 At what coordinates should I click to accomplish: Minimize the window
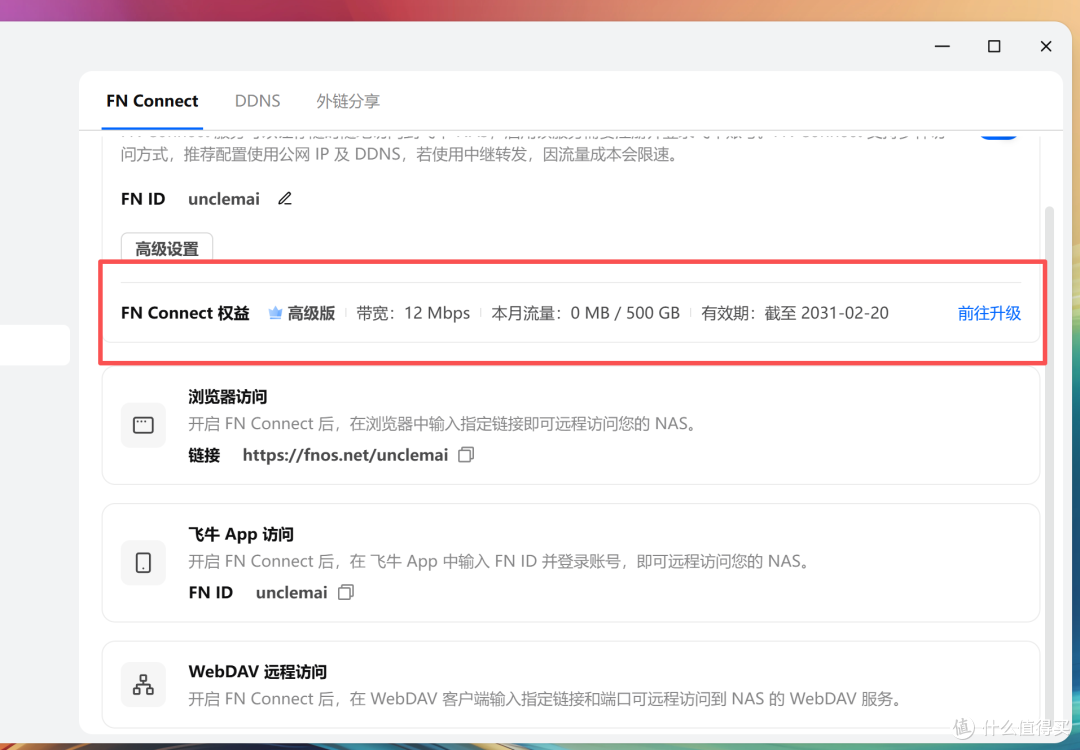pyautogui.click(x=942, y=46)
